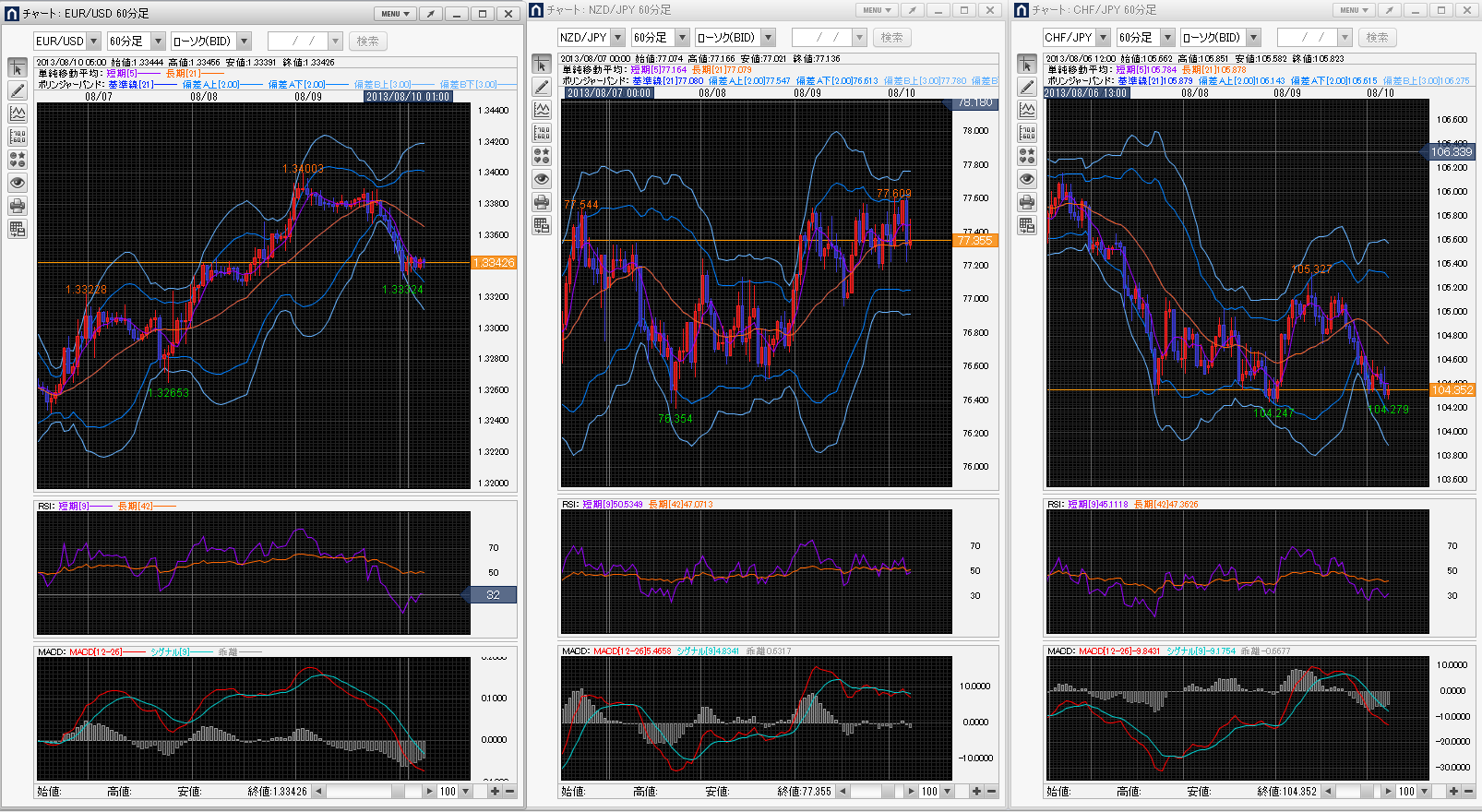Screen dimensions: 1482x812
Task: Zoom in with plus button in NZD/JPY chart
Action: pyautogui.click(x=976, y=791)
